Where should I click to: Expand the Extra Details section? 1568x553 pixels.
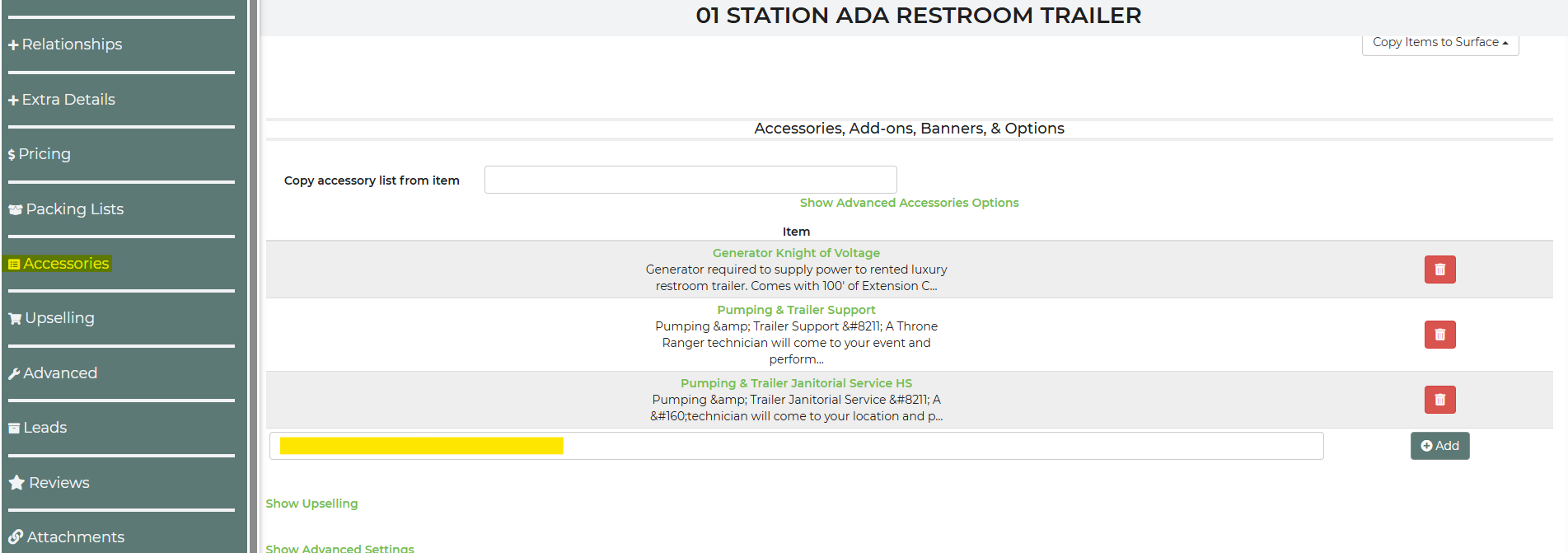pos(62,100)
